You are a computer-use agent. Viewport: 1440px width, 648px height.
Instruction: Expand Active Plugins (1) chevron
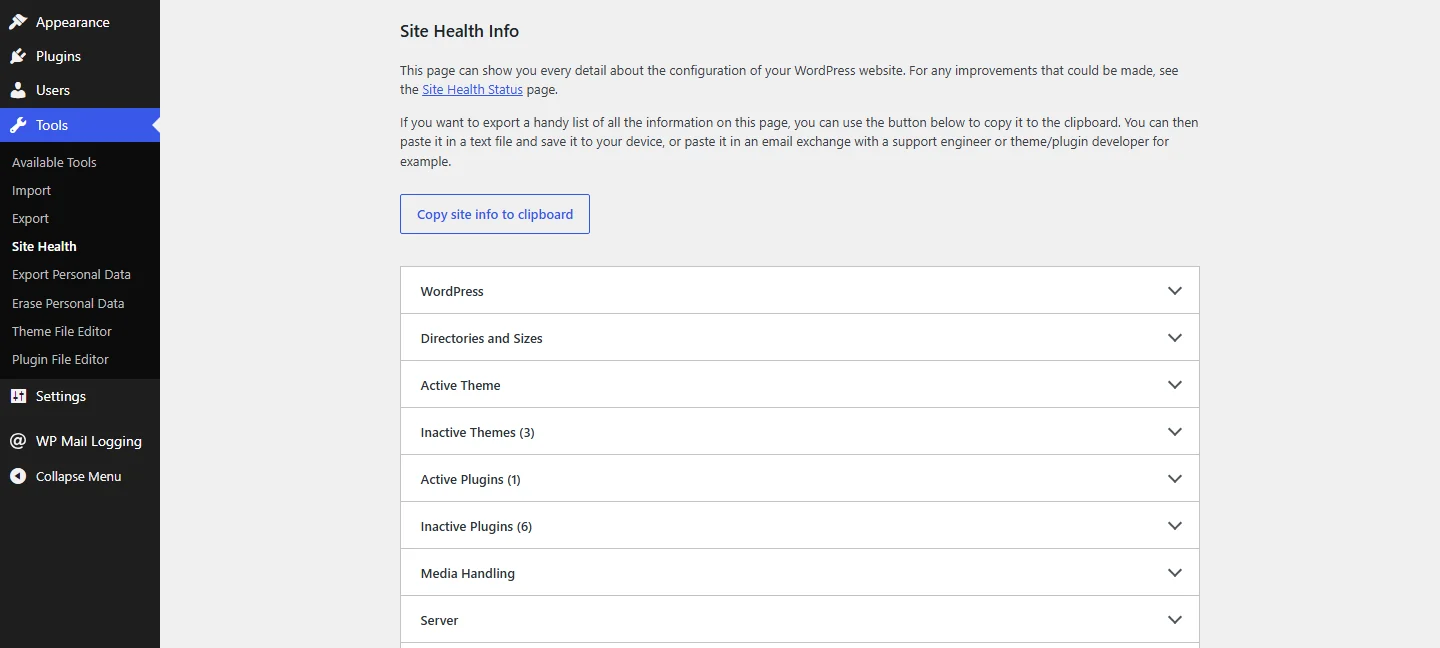[1175, 479]
